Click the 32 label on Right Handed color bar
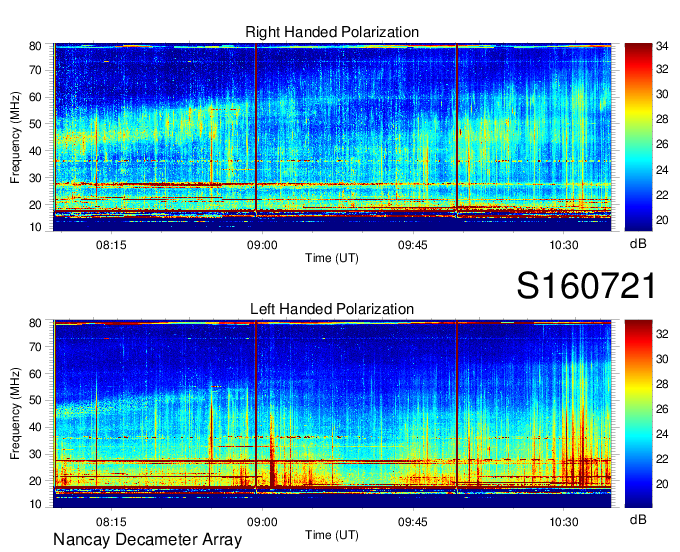680x552 pixels. [x=662, y=69]
